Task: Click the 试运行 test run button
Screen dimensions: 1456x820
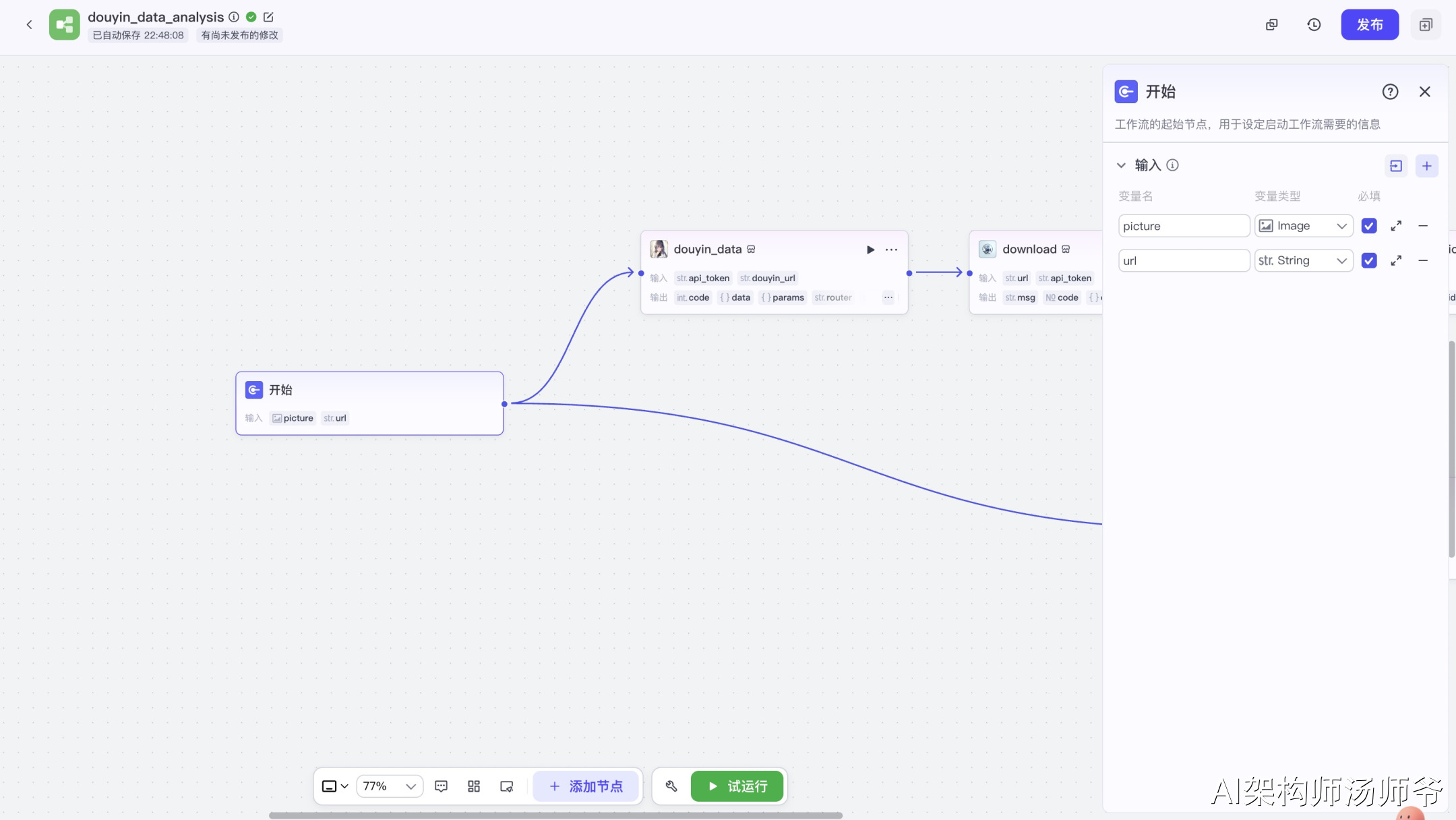Action: coord(737,786)
